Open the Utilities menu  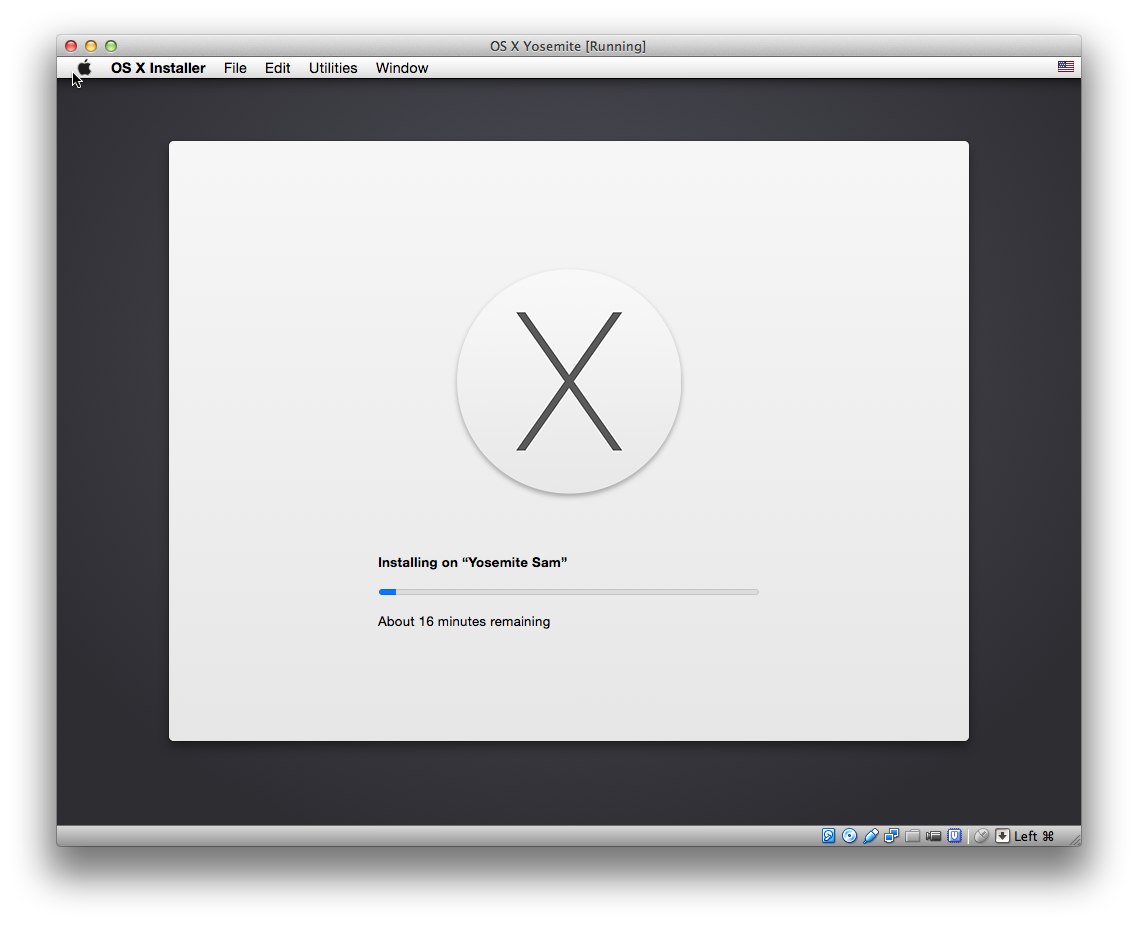[x=333, y=68]
